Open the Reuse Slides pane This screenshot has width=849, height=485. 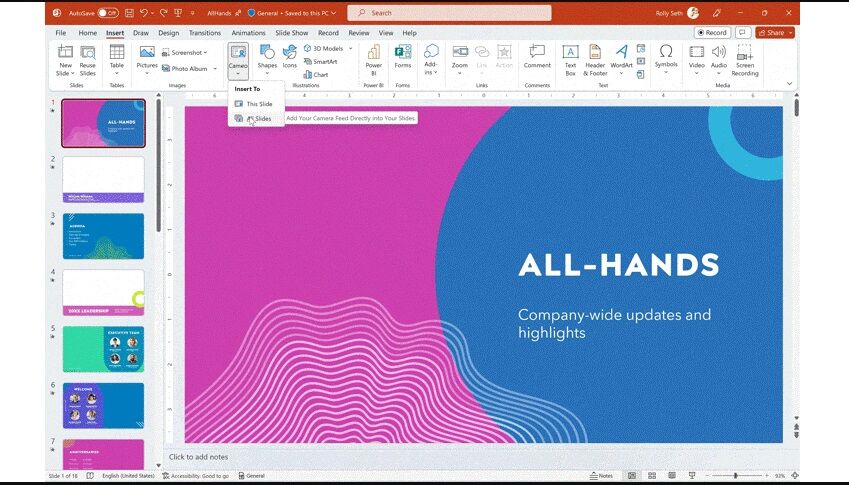coord(88,60)
